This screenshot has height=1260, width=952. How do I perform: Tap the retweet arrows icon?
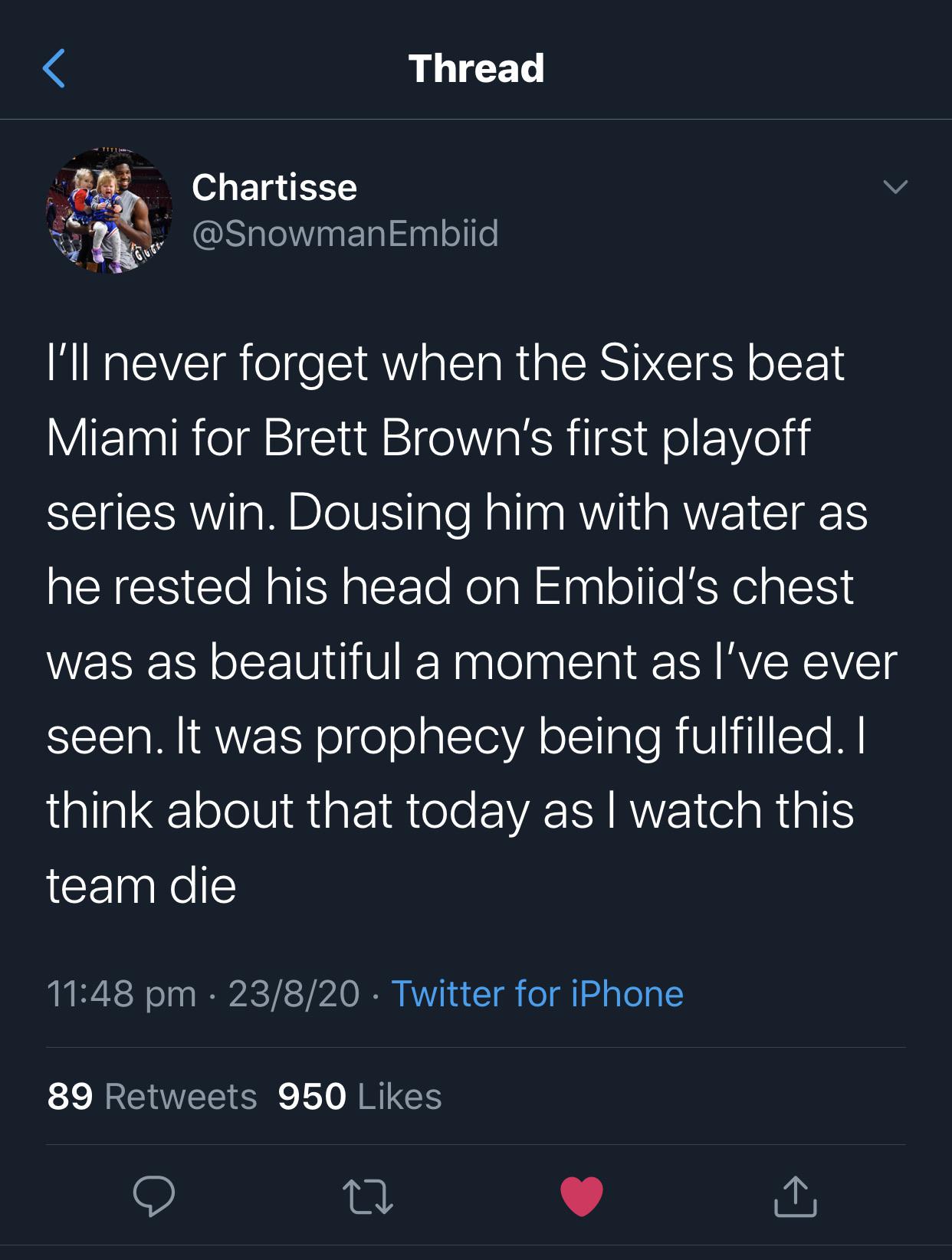[x=368, y=1197]
